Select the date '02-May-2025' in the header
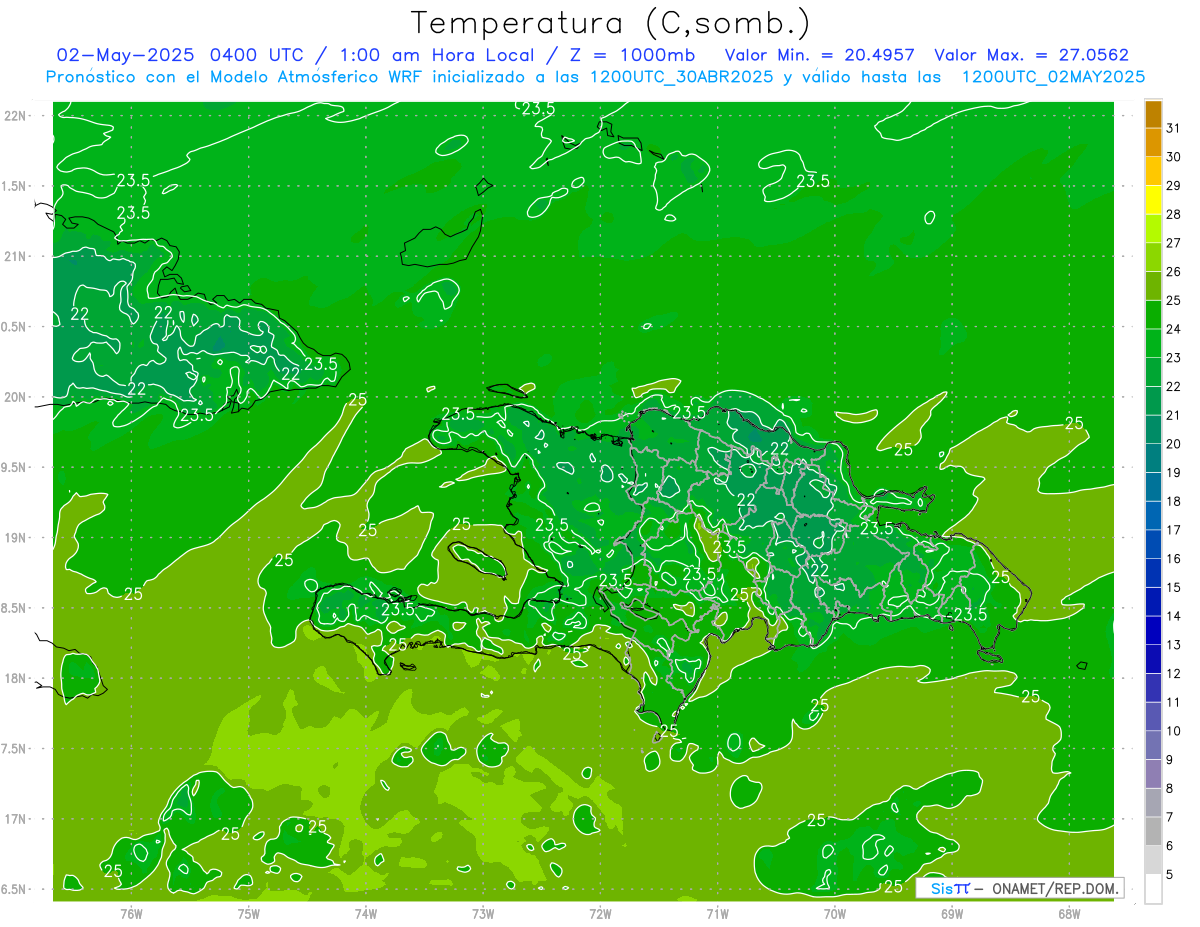 click(126, 55)
